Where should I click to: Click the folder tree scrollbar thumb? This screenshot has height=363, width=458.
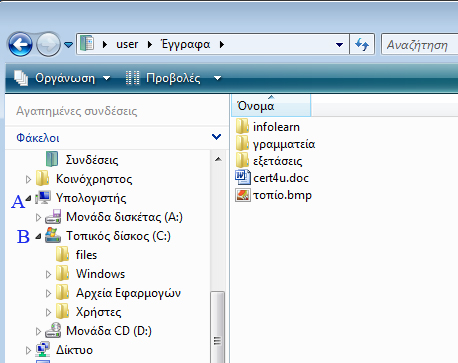coord(218,327)
